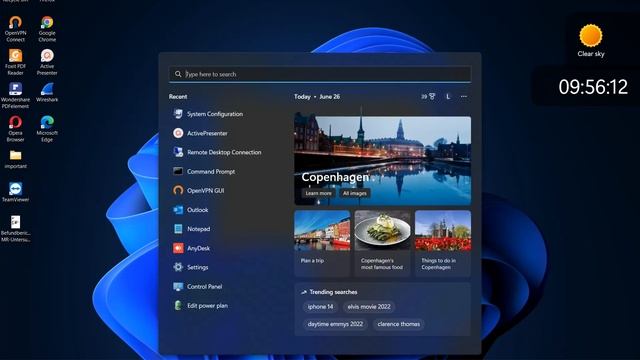
Task: Click the magnifier icon in search box
Action: (x=178, y=74)
